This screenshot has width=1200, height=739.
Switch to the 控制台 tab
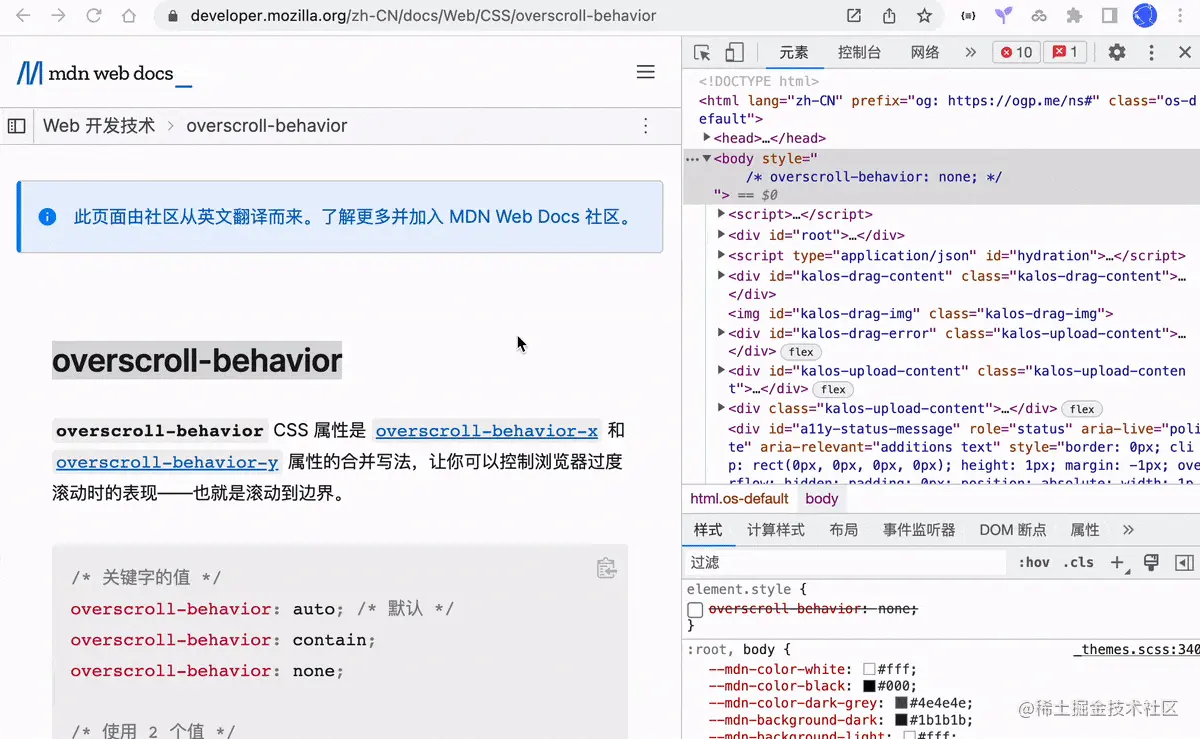(x=860, y=53)
